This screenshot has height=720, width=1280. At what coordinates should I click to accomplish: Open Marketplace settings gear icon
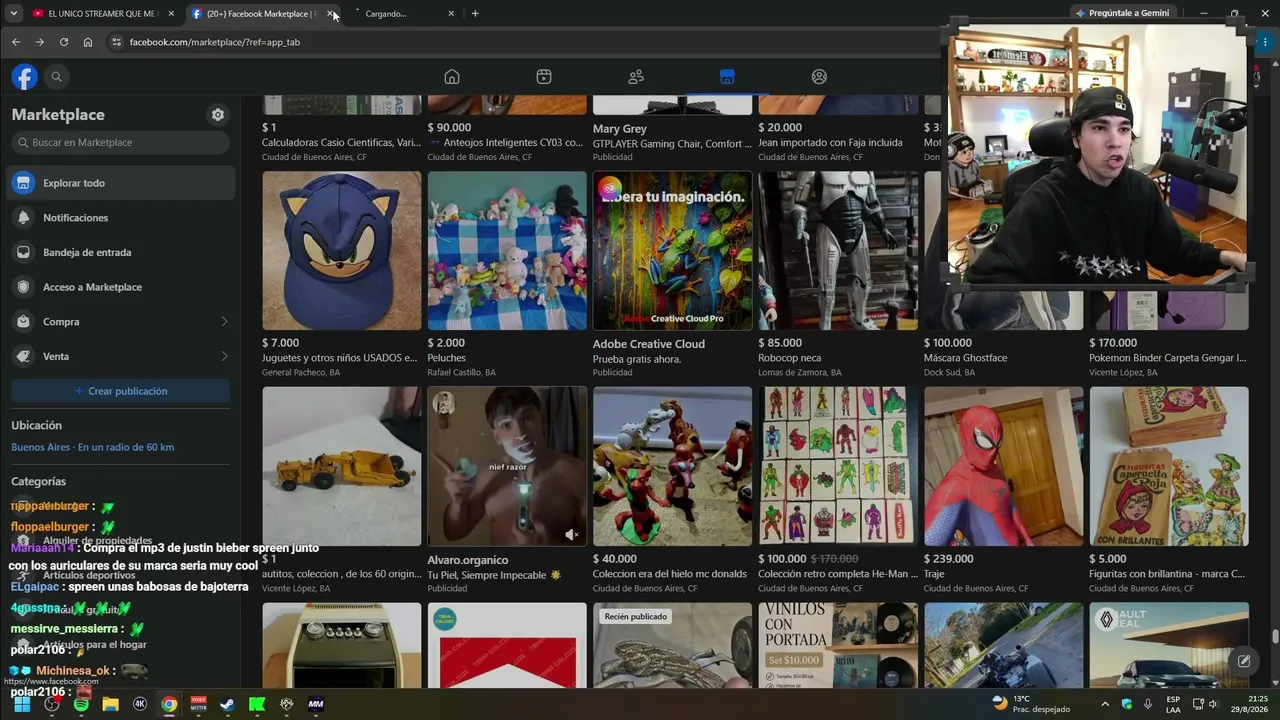point(218,115)
